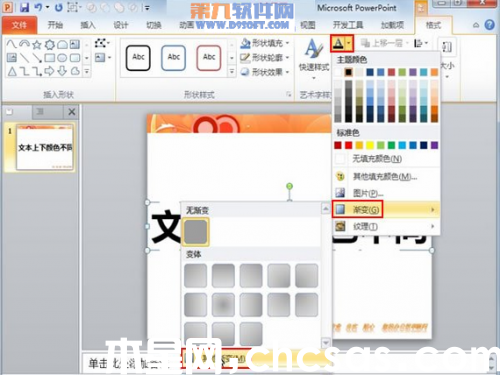The width and height of the screenshot is (500, 375).
Task: Open the Help question mark icon
Action: point(489,25)
